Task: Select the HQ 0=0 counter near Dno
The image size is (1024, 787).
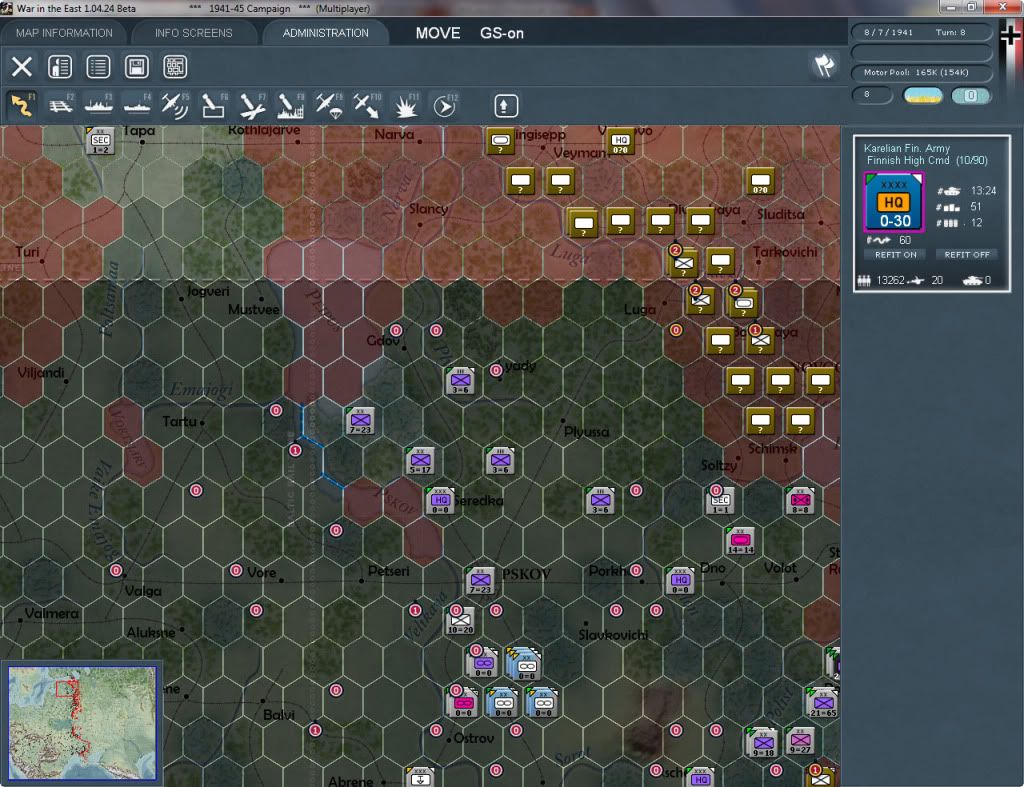Action: tap(680, 581)
